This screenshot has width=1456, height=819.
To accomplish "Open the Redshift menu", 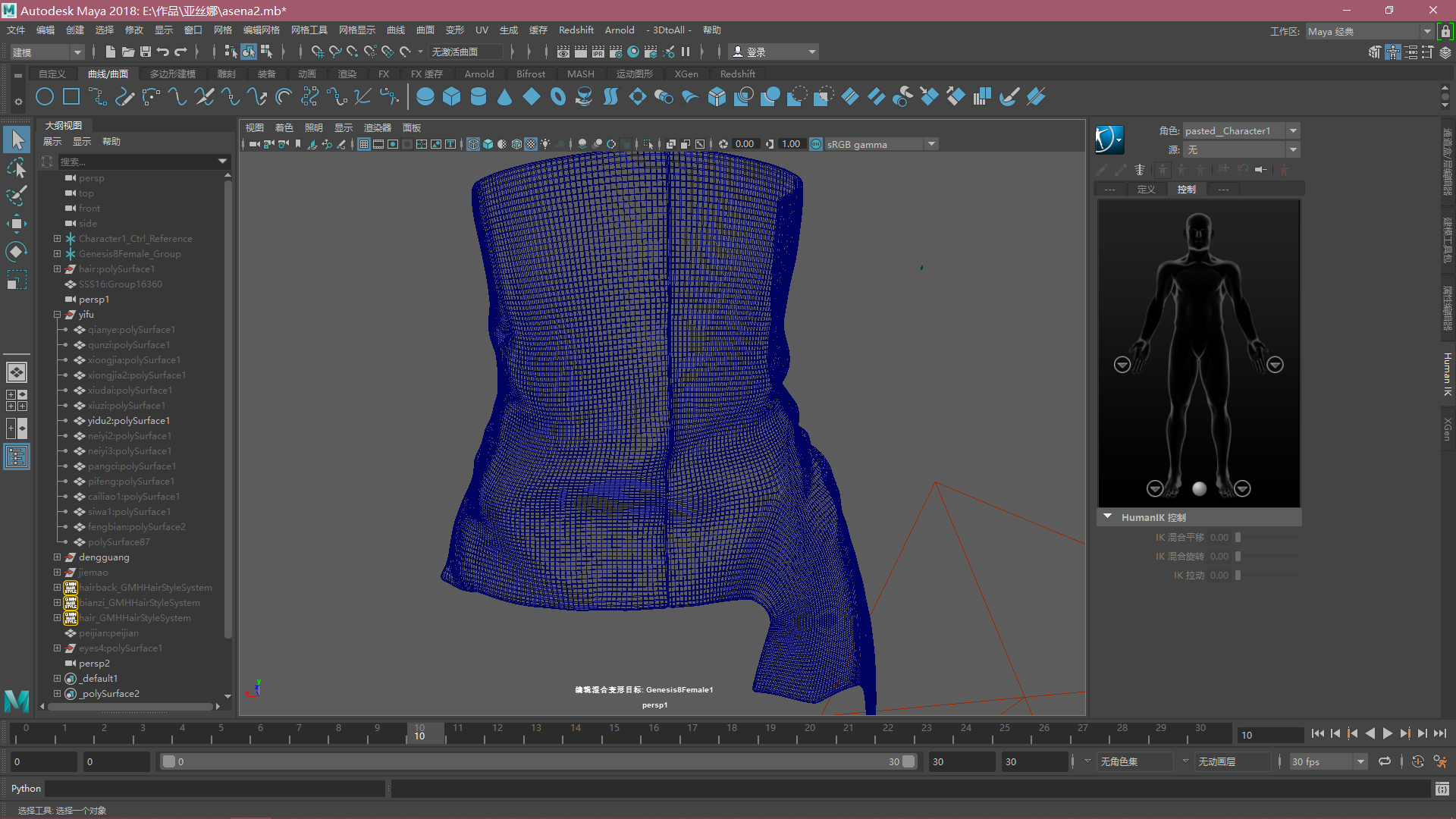I will coord(576,30).
